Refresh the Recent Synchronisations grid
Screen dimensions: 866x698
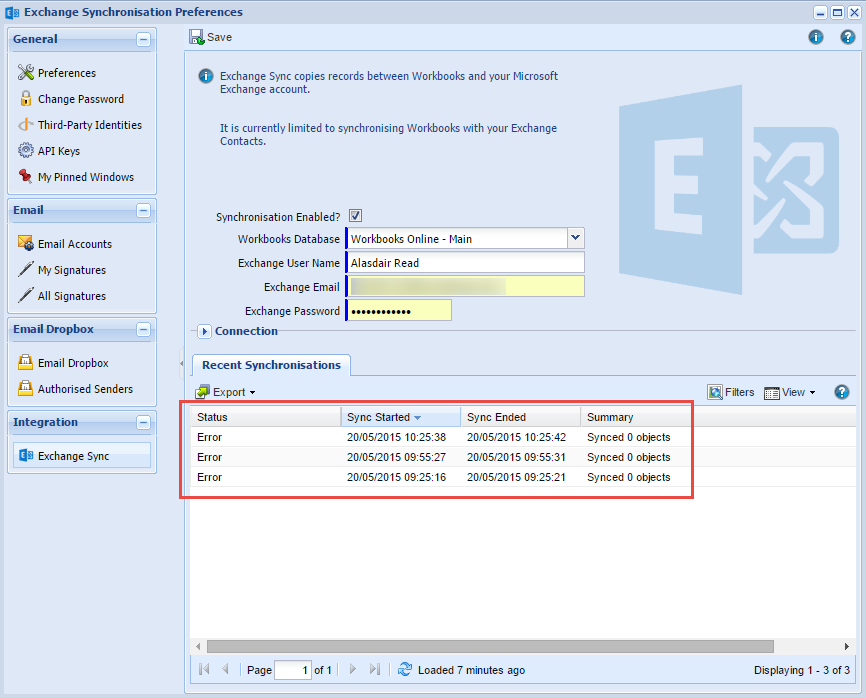pos(405,669)
